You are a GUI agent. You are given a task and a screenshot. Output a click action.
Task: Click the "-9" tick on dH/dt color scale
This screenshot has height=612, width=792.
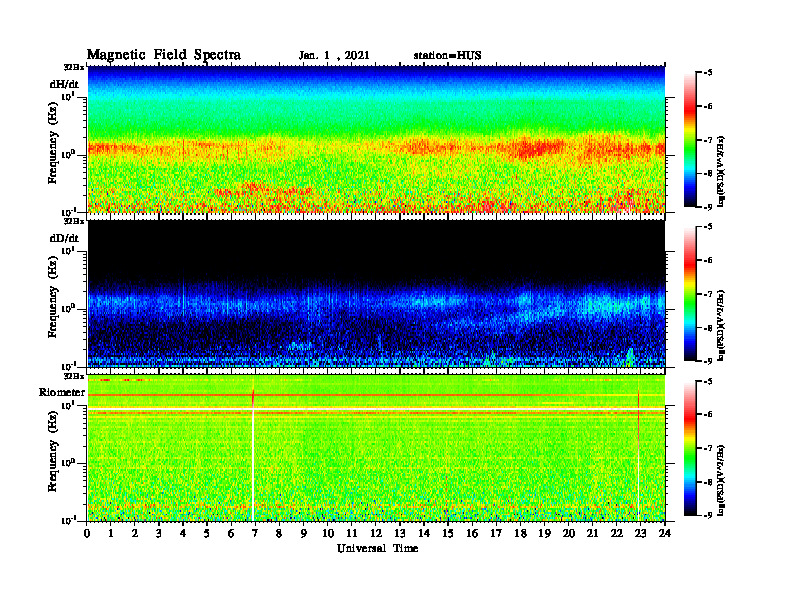(x=708, y=207)
